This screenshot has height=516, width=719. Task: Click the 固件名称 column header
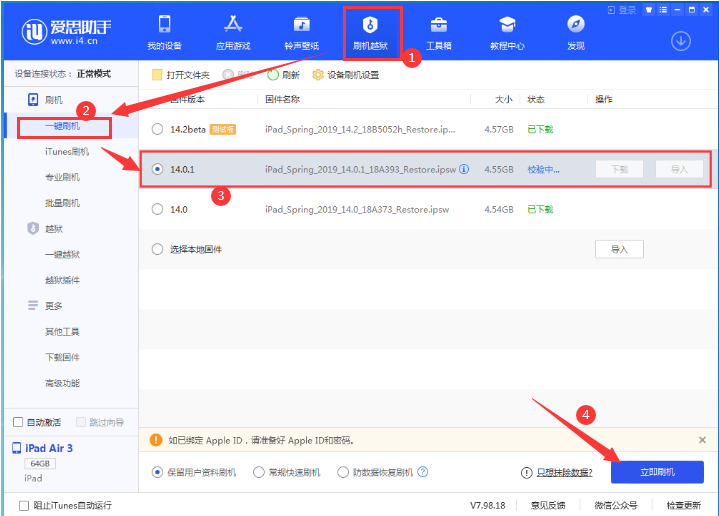[282, 99]
